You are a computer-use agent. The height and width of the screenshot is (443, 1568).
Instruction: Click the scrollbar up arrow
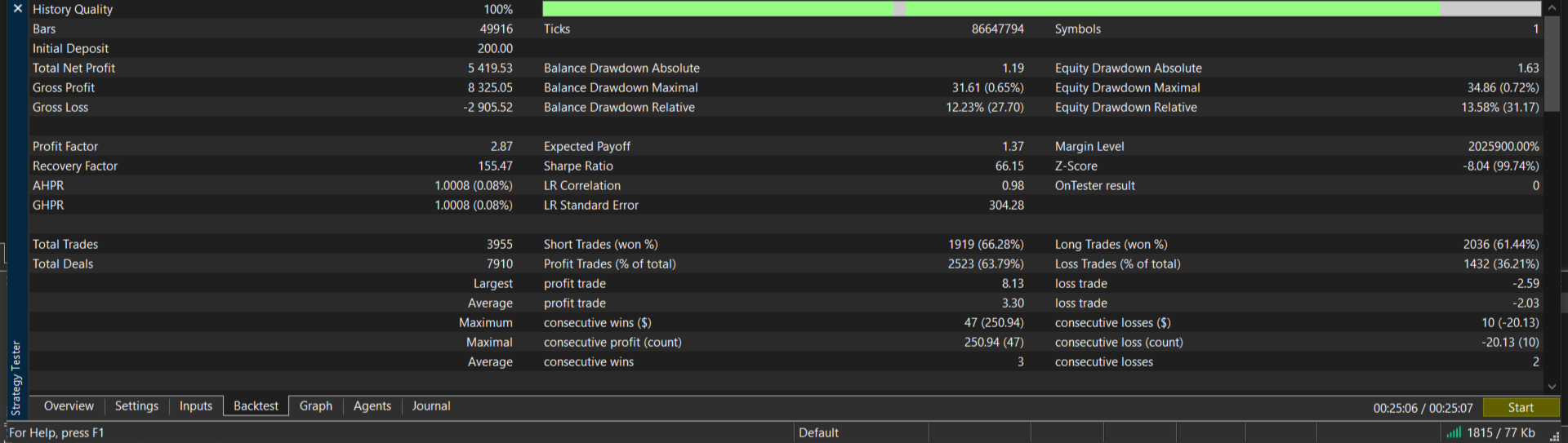pyautogui.click(x=1552, y=8)
